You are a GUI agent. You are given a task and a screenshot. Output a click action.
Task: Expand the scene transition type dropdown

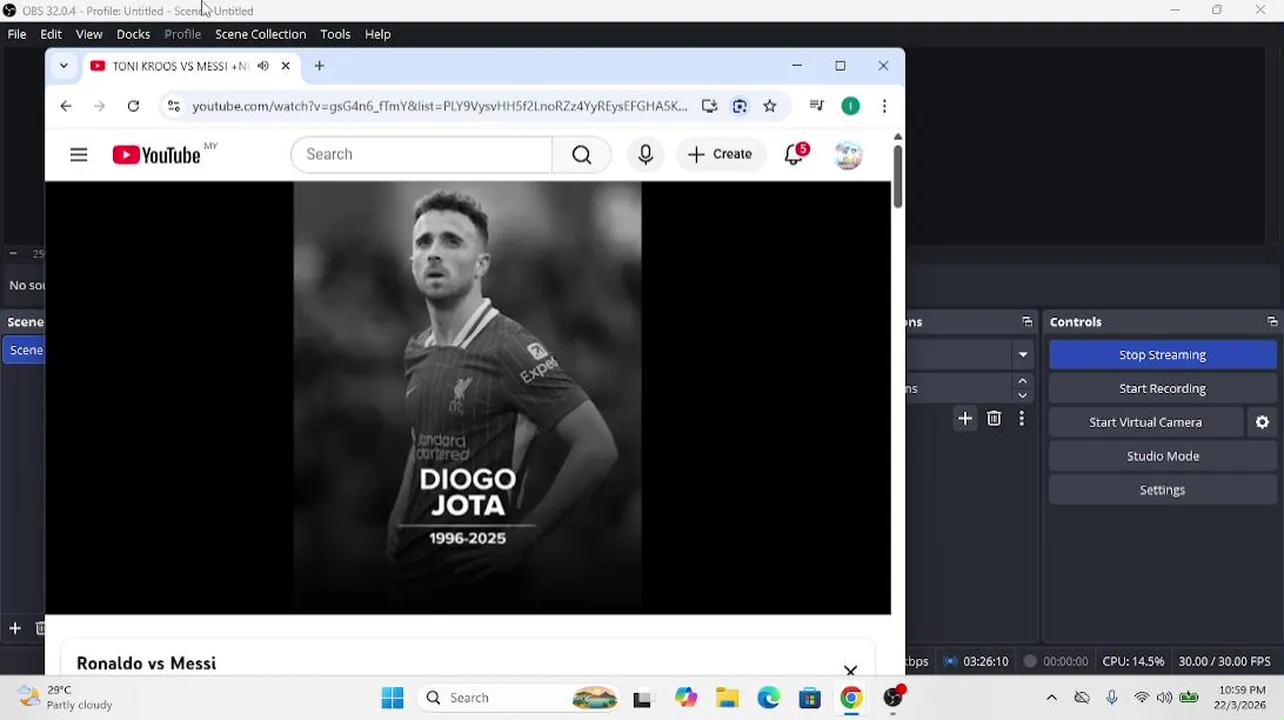pyautogui.click(x=1023, y=355)
